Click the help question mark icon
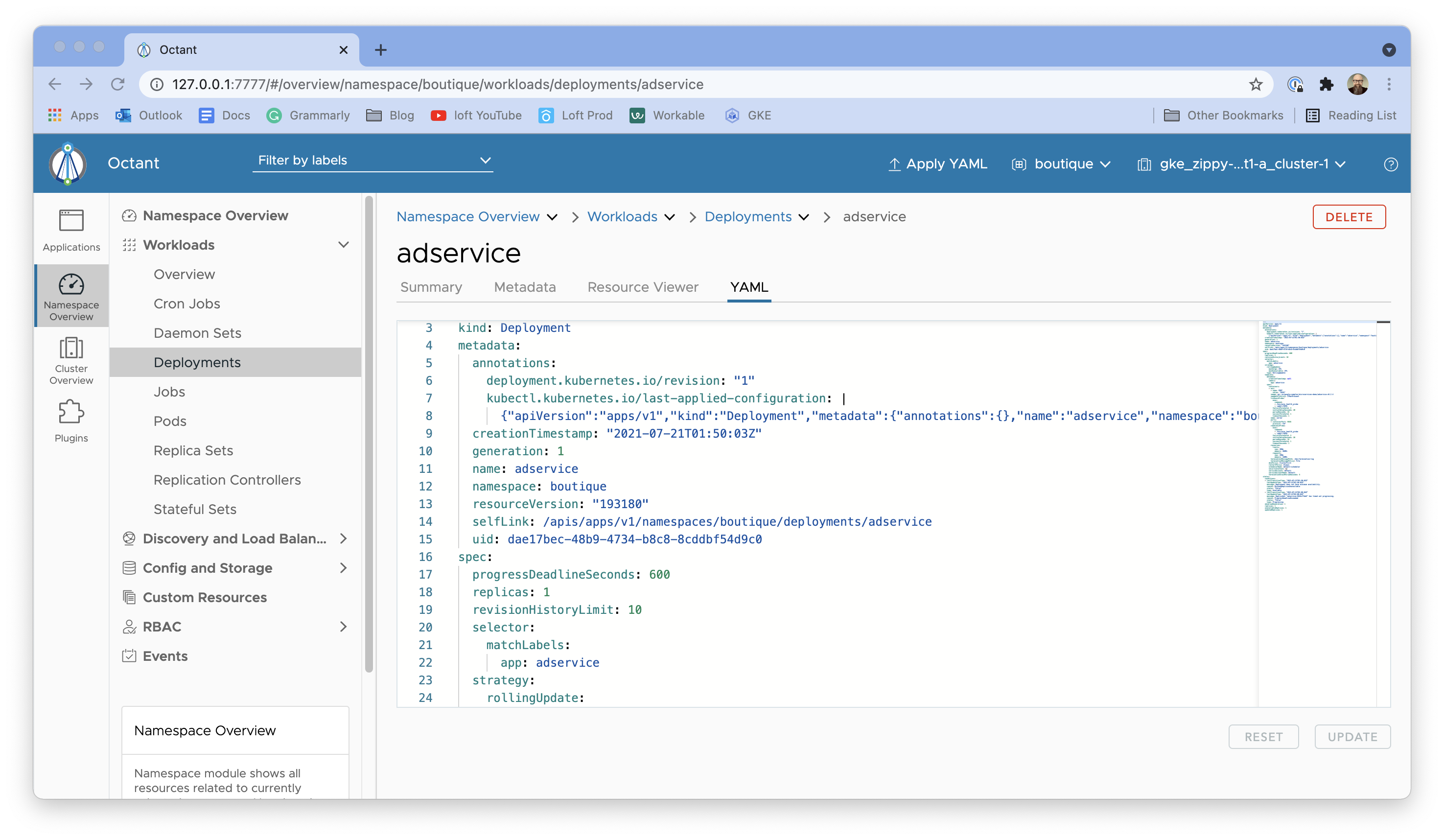Viewport: 1444px width, 840px height. coord(1390,164)
